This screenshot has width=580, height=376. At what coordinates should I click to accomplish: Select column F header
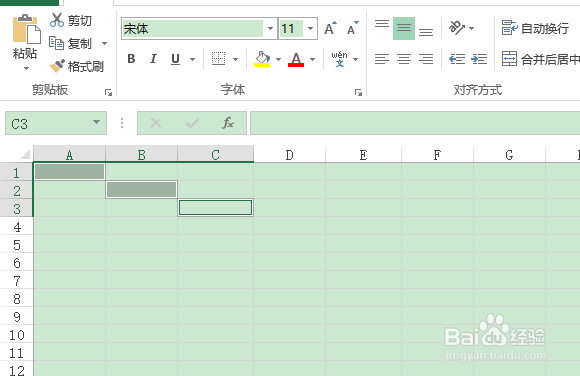[x=437, y=155]
